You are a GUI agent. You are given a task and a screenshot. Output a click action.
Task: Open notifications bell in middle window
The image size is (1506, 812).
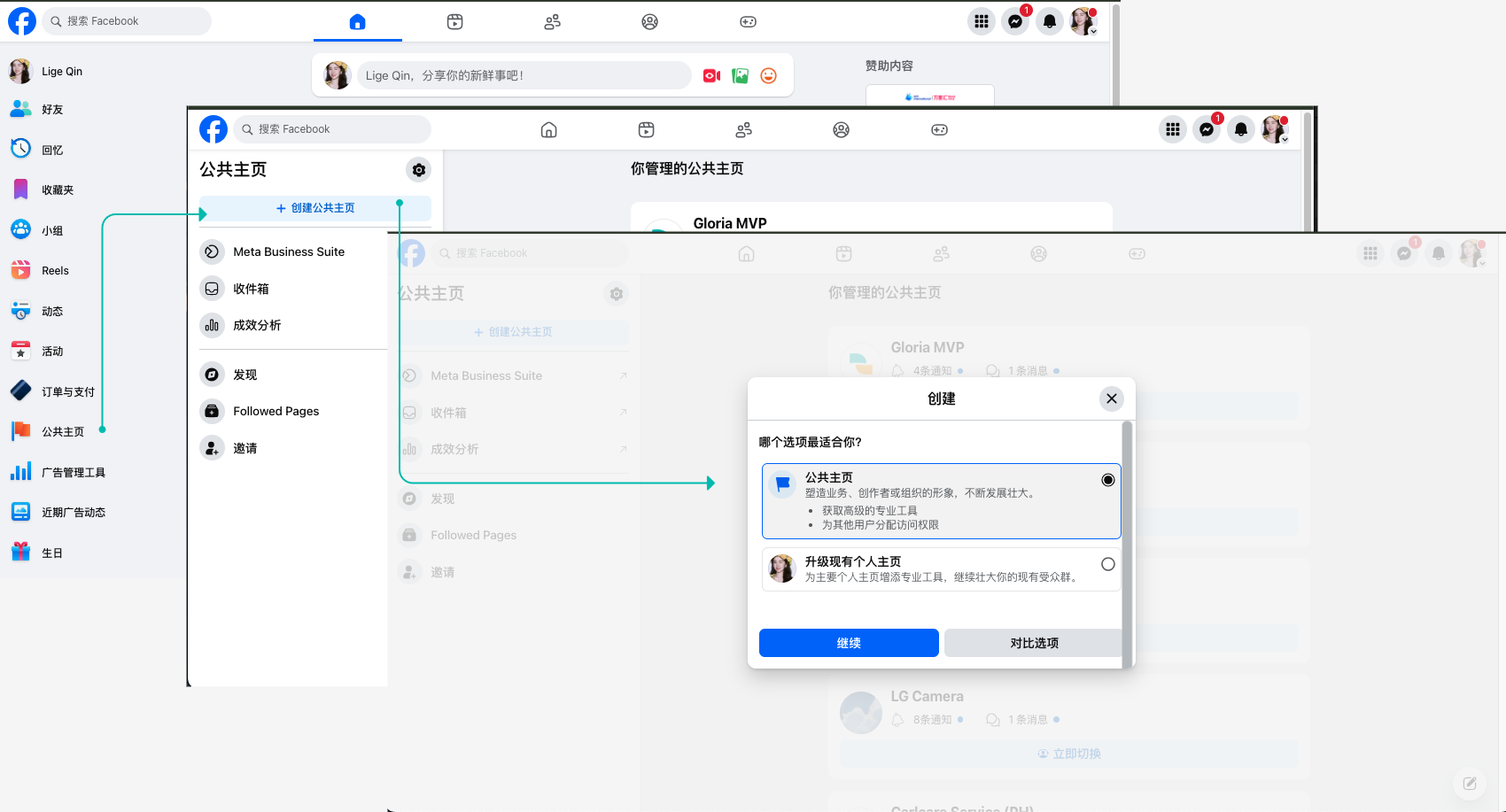pyautogui.click(x=1241, y=129)
